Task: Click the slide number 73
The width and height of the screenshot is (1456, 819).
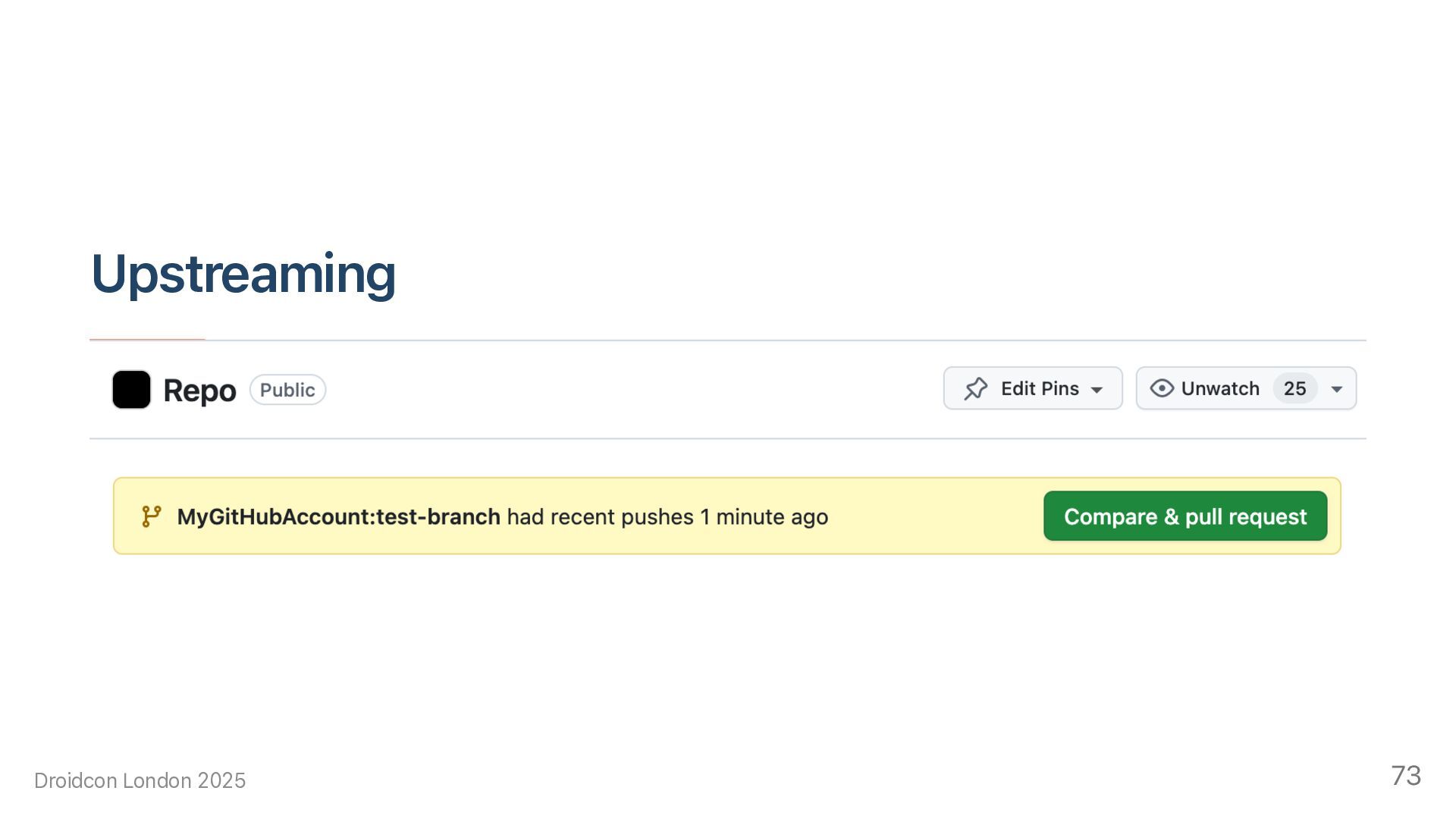Action: [1406, 776]
